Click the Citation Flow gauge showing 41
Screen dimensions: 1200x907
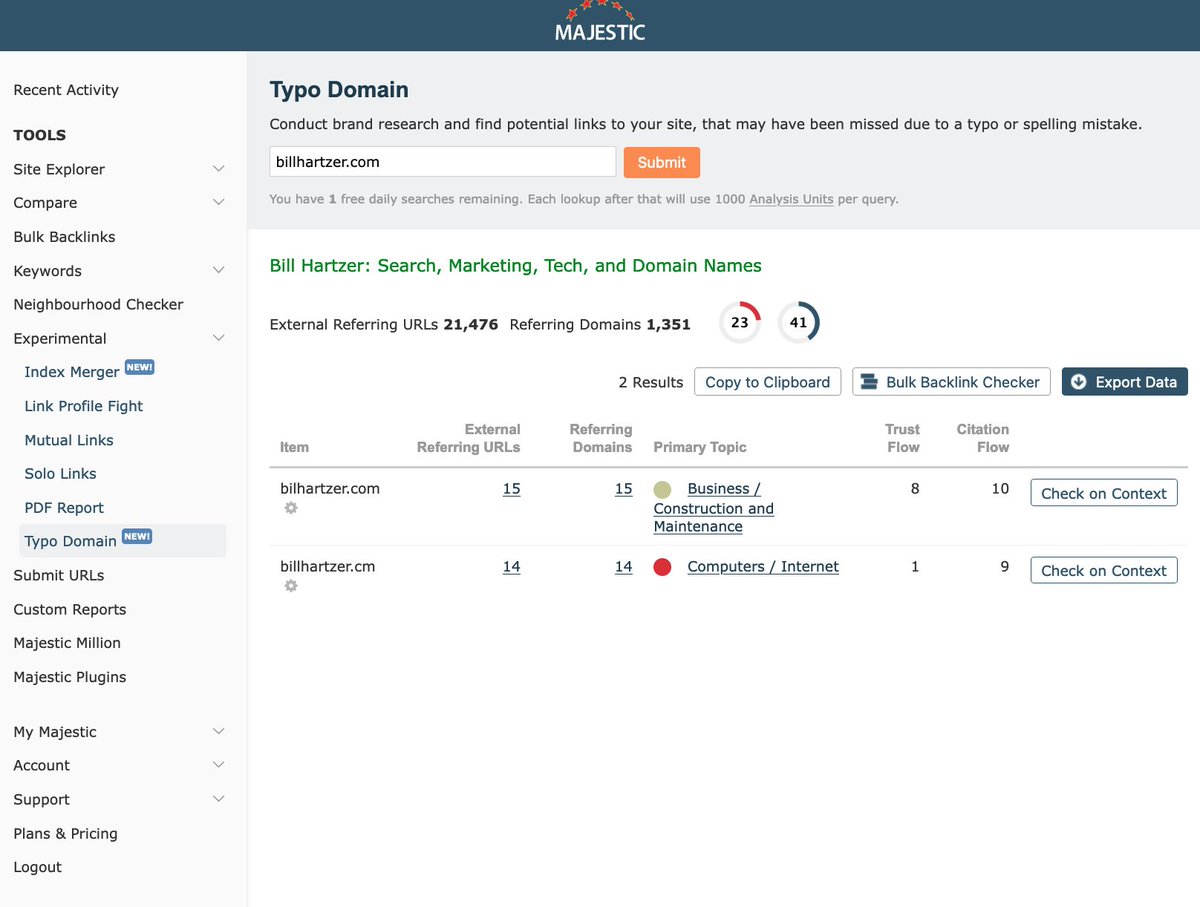(x=800, y=322)
